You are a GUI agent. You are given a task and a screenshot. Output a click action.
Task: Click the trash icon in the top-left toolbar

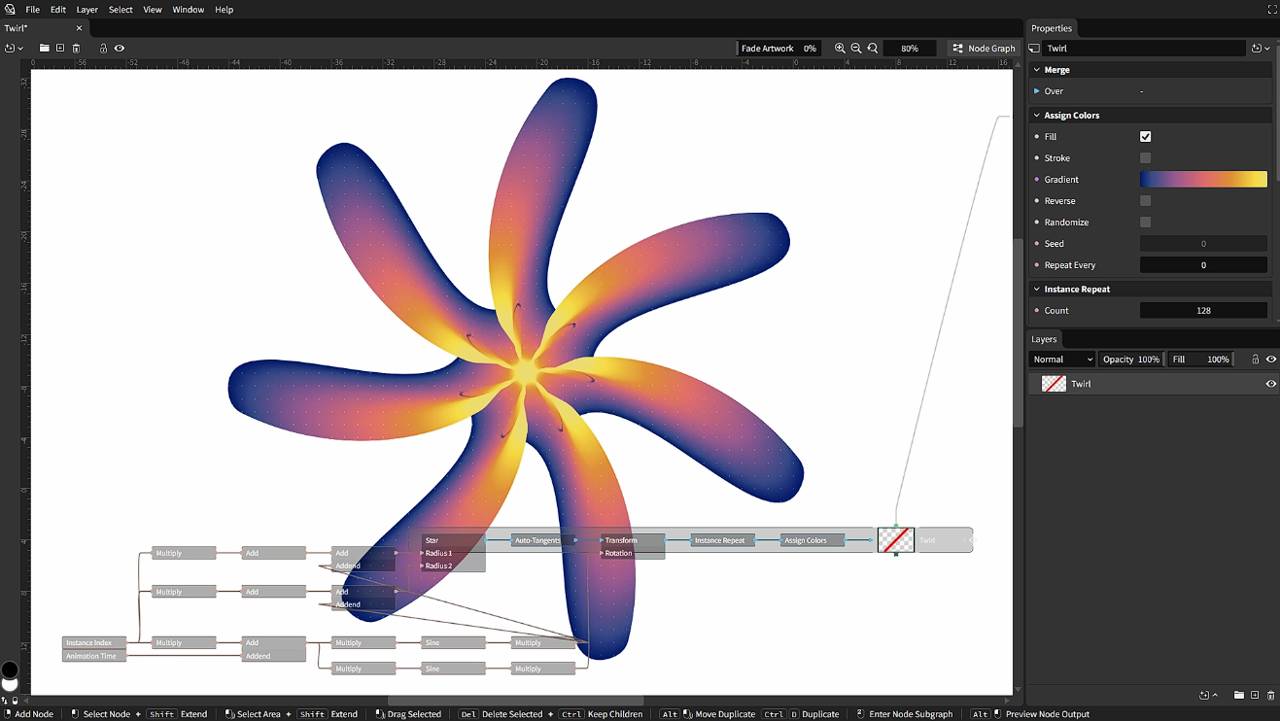point(75,48)
